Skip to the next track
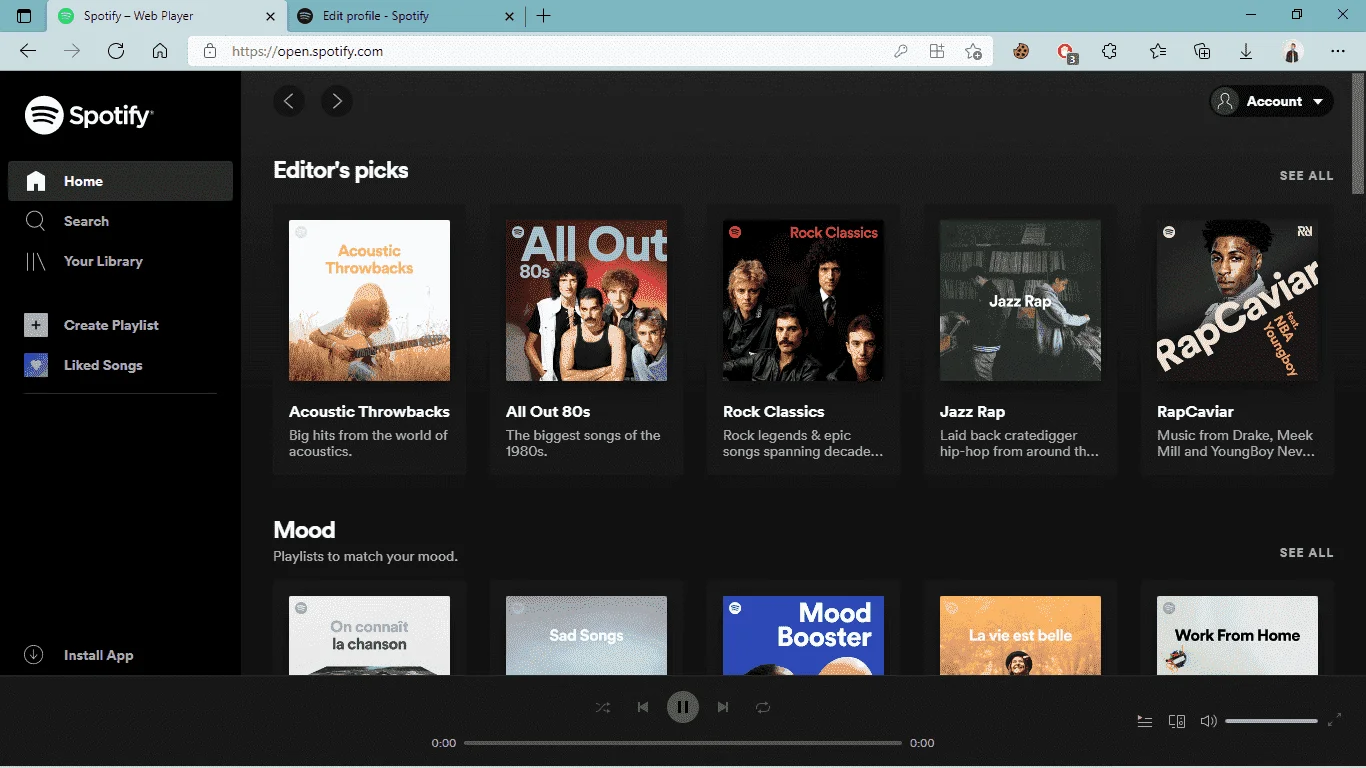 [723, 707]
